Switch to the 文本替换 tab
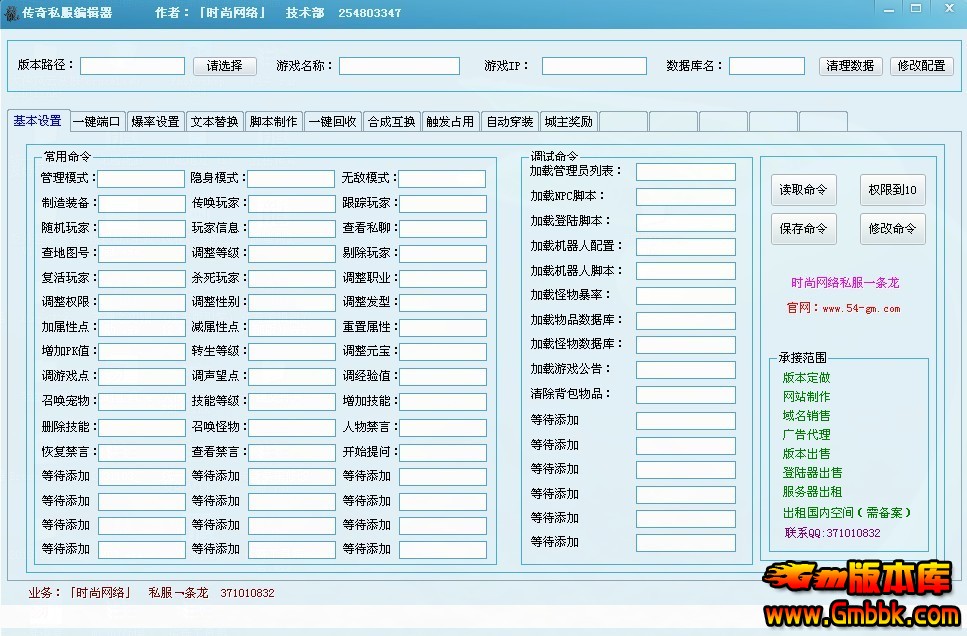The width and height of the screenshot is (967, 636). (213, 121)
